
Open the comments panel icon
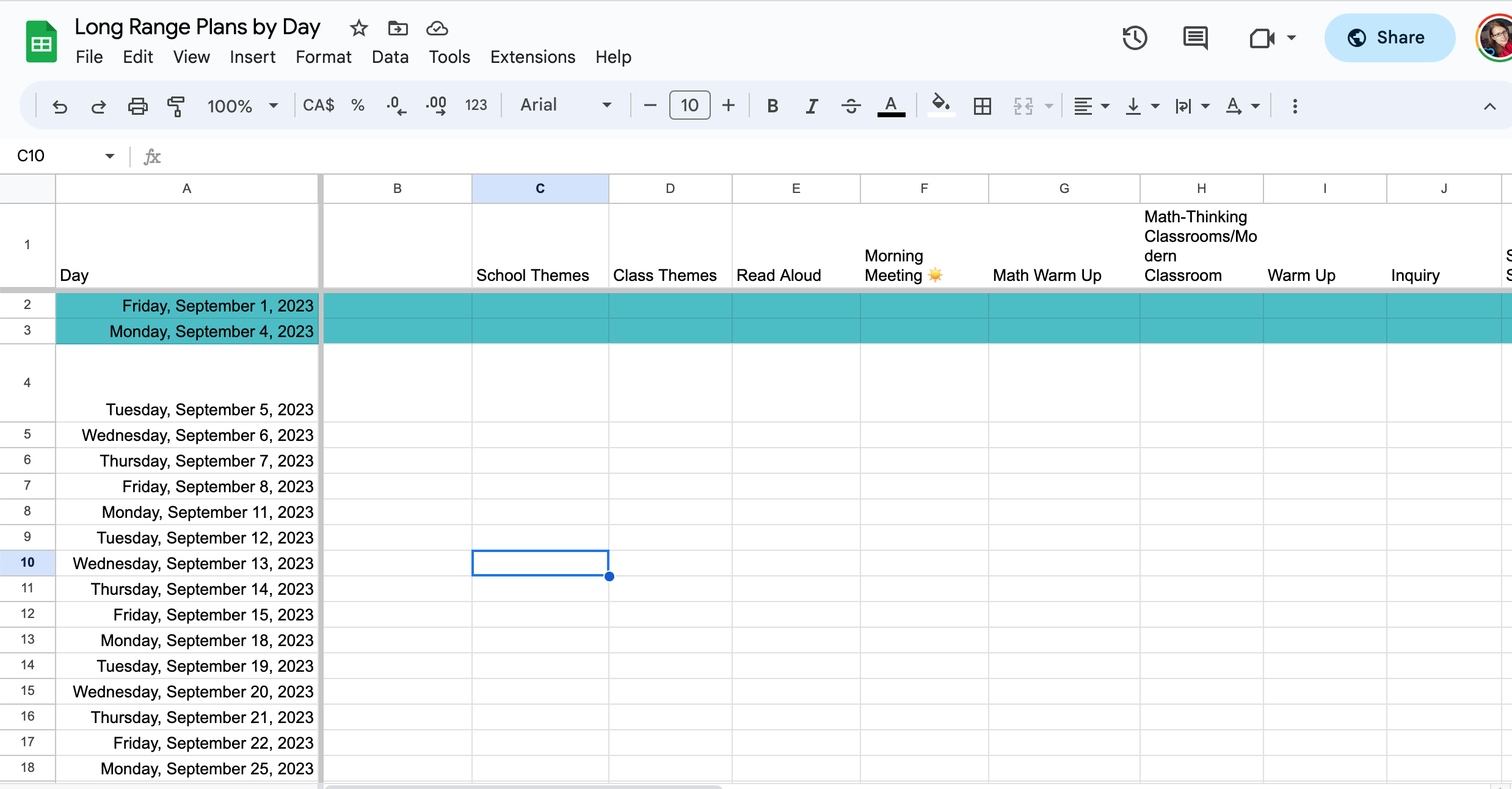click(x=1195, y=38)
